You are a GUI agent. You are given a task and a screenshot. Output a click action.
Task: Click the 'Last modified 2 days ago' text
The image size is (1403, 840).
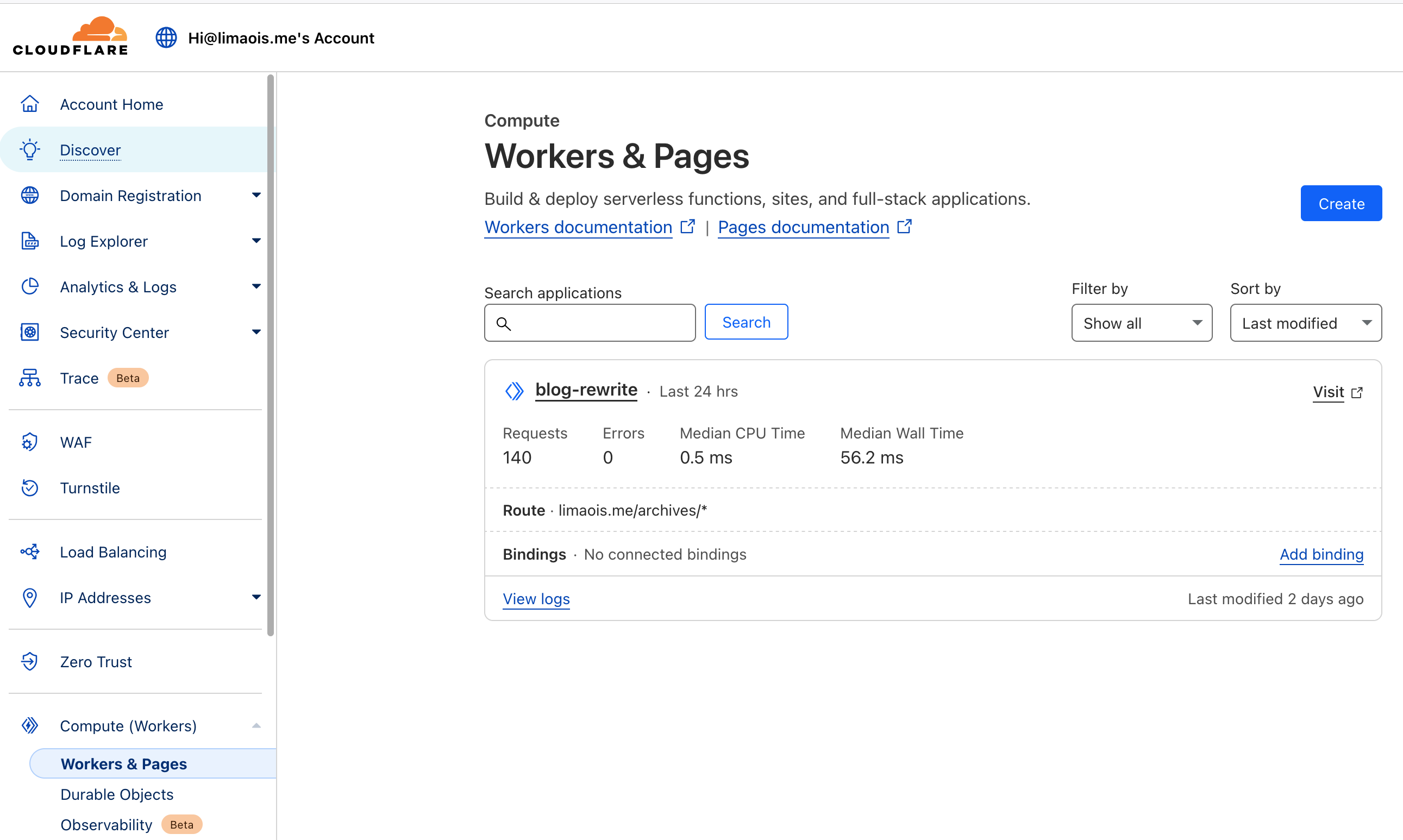click(x=1275, y=598)
